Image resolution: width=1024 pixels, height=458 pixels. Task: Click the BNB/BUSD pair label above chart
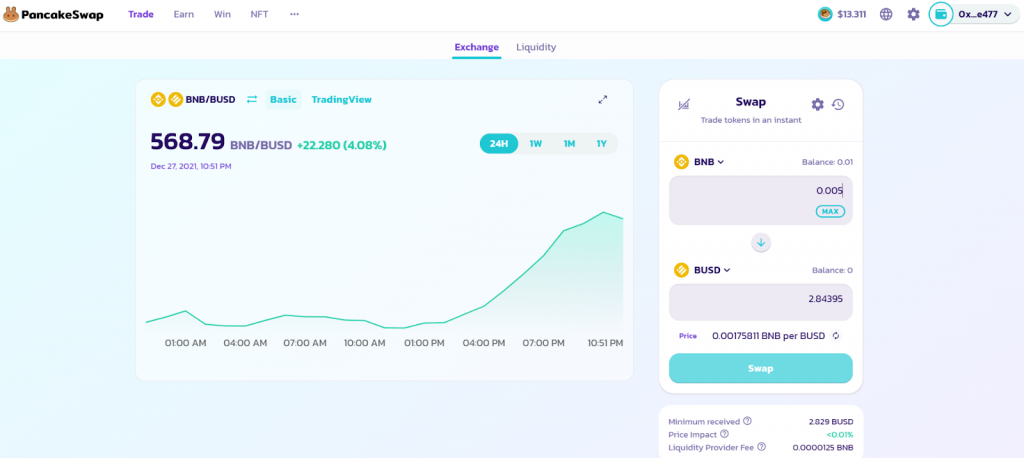(x=210, y=99)
